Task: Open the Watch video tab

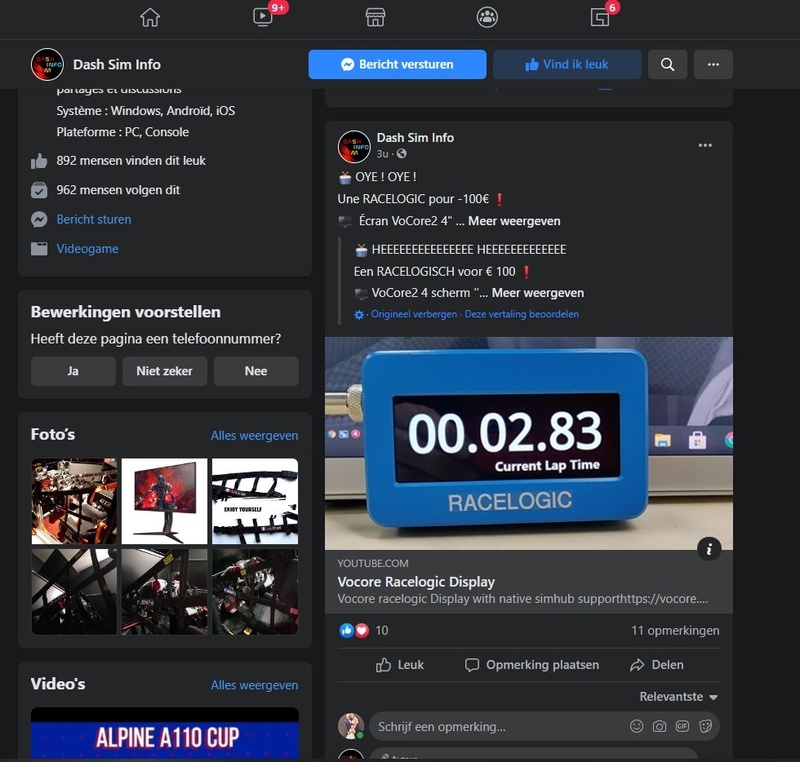Action: (263, 18)
